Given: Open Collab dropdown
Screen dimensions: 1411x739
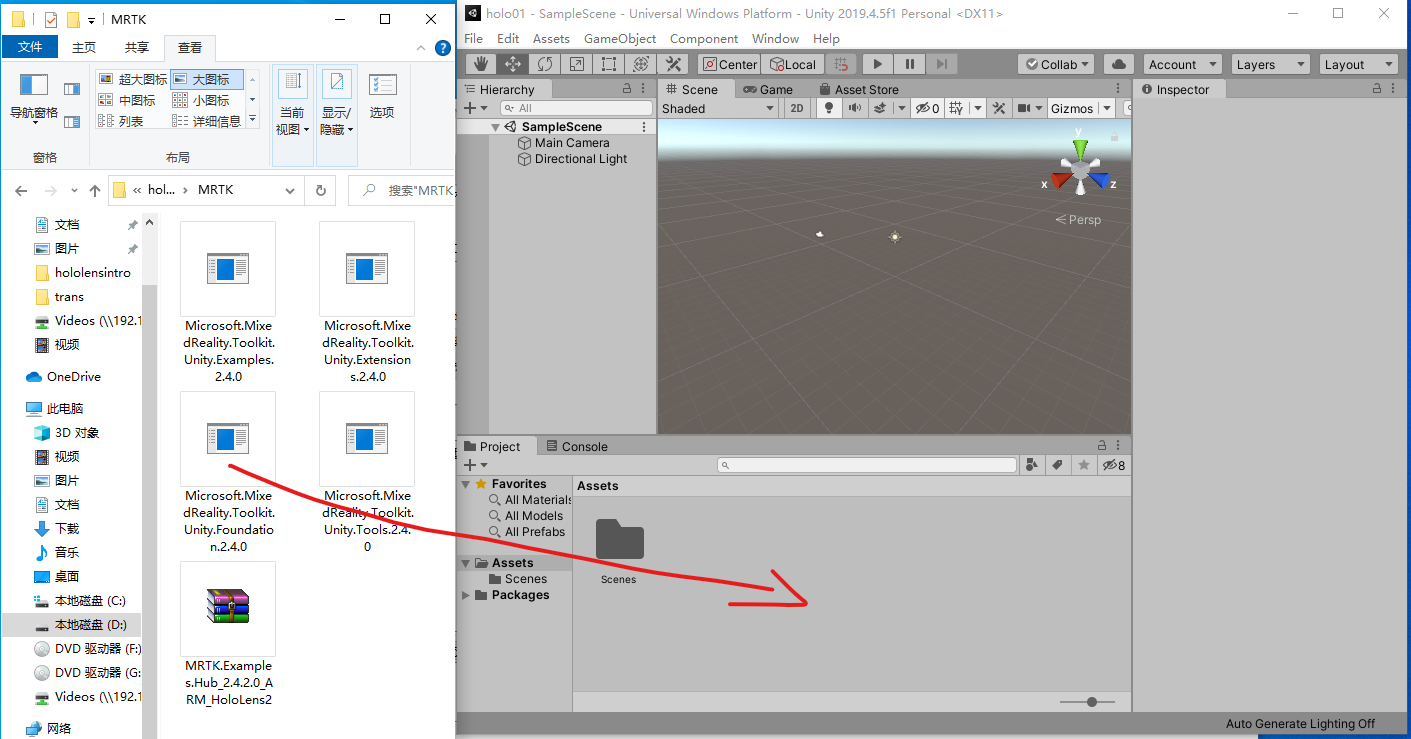Looking at the screenshot, I should (x=1058, y=64).
